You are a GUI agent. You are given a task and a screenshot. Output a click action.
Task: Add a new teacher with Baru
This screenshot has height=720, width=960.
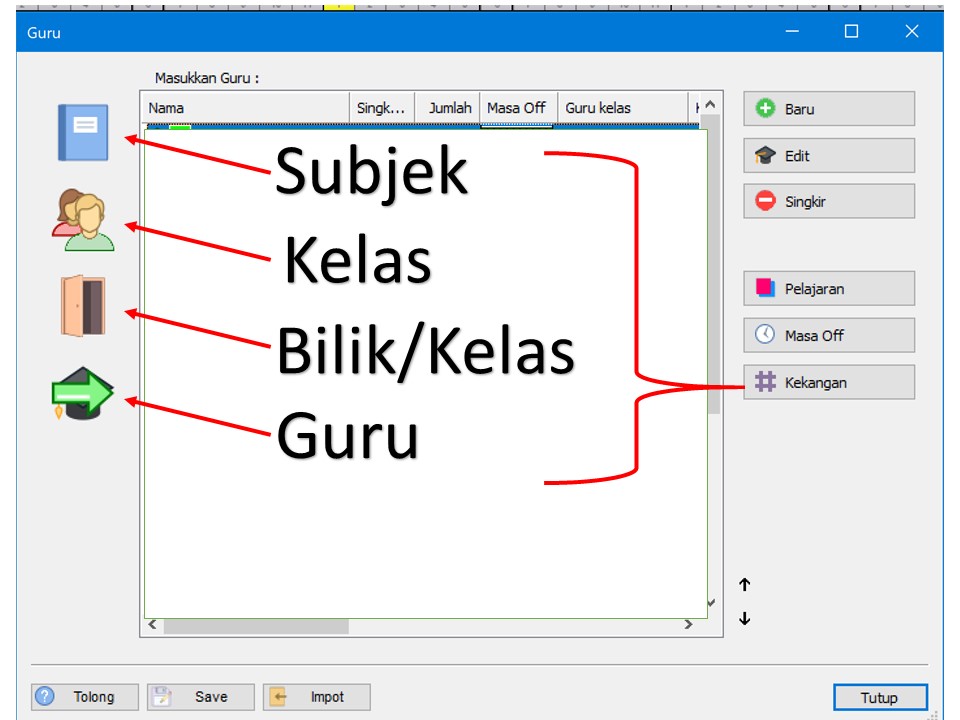tap(828, 109)
